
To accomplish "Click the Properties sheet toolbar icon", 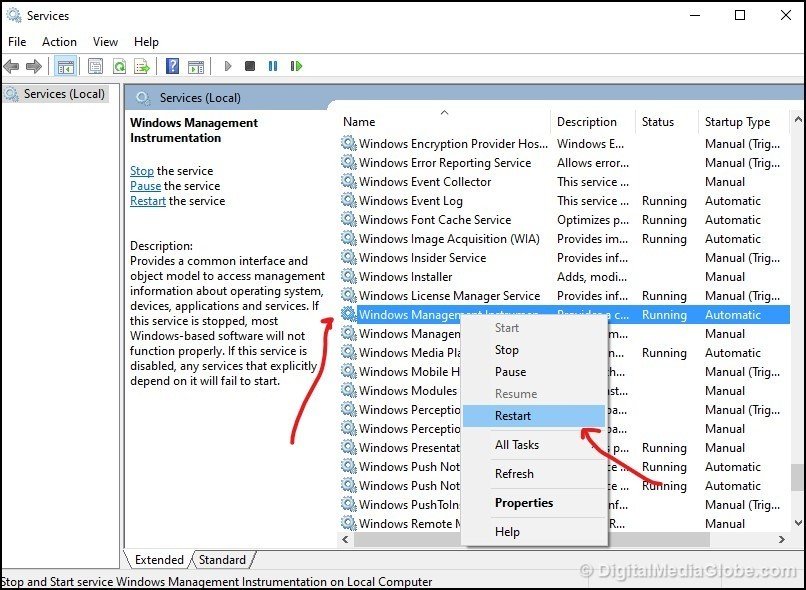I will tap(95, 66).
